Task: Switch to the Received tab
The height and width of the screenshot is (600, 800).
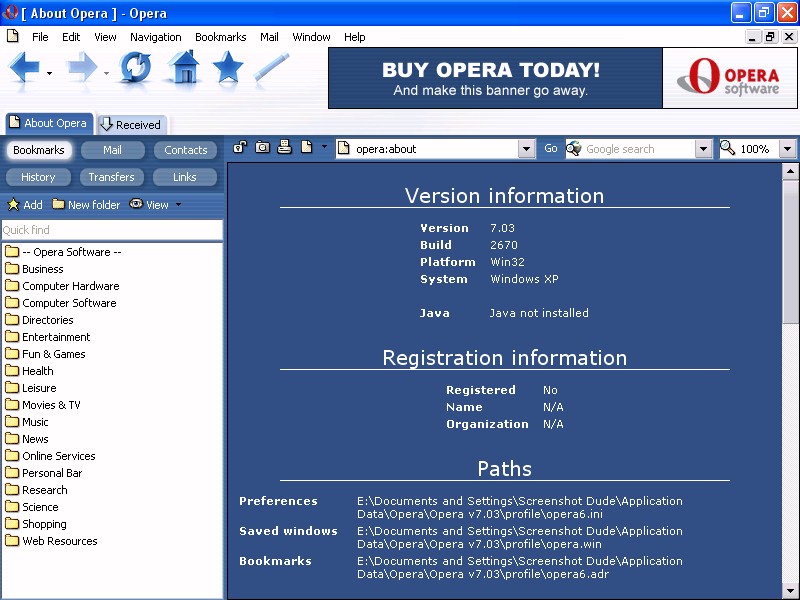Action: (130, 125)
